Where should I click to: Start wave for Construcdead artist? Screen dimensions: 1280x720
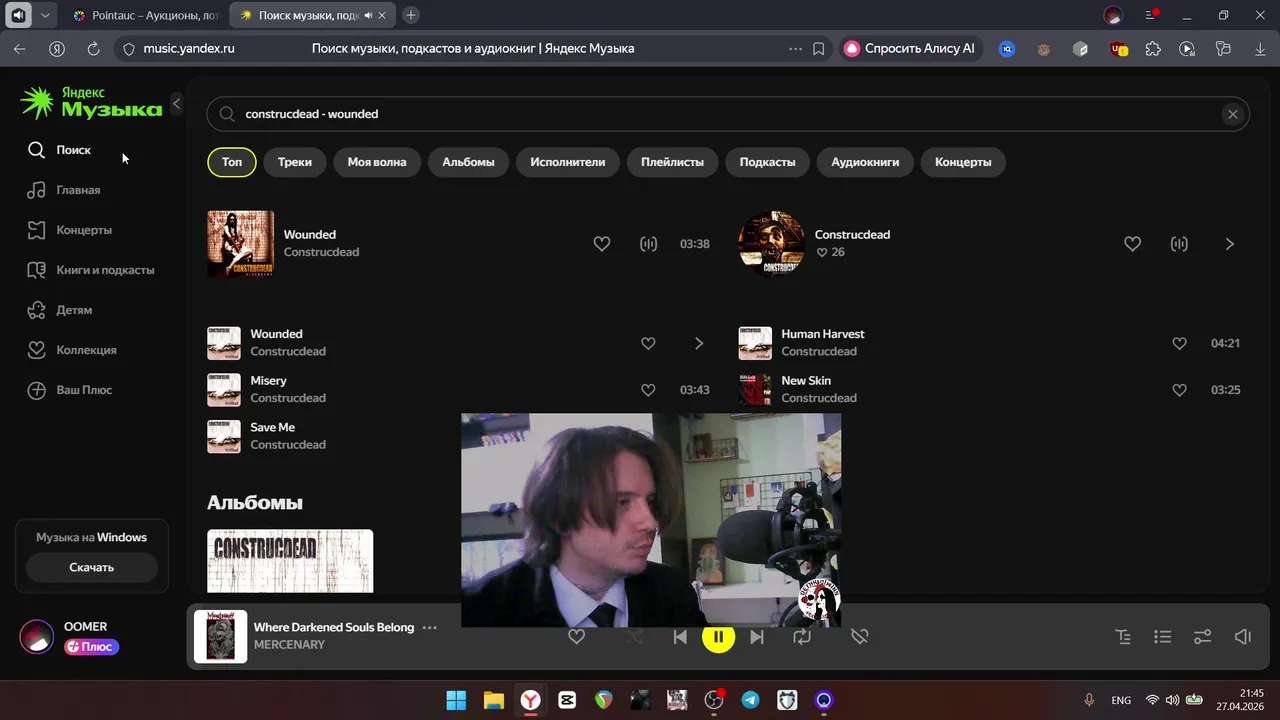coord(1179,244)
